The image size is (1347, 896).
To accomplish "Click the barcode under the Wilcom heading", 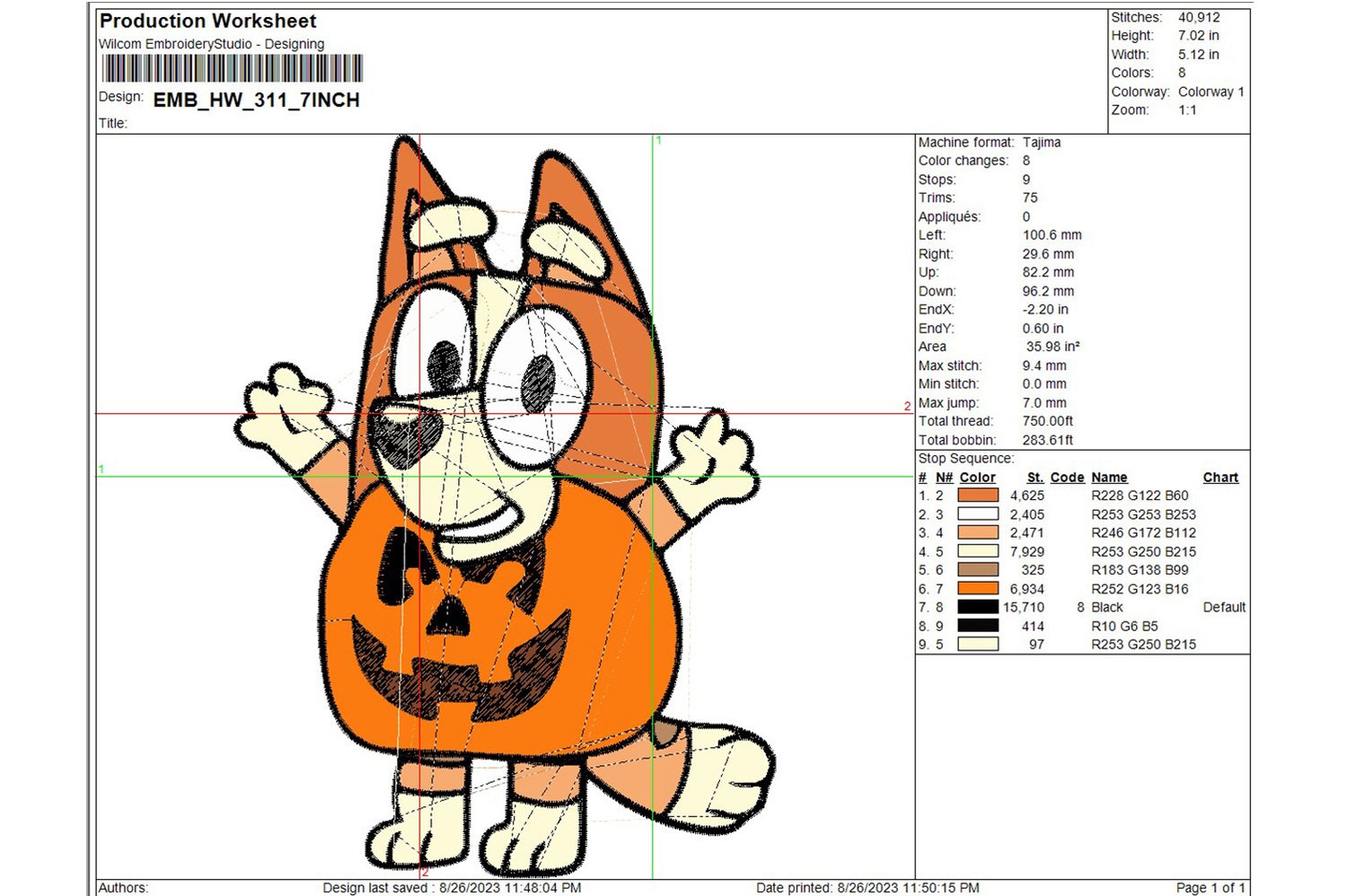I will [233, 68].
